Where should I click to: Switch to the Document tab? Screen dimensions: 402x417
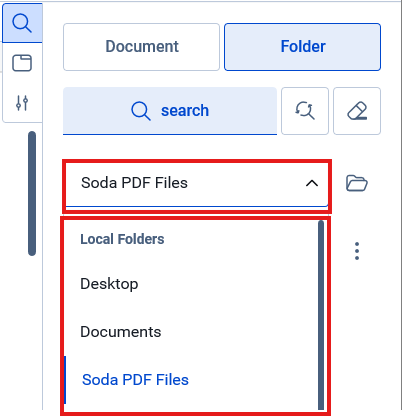coord(141,47)
